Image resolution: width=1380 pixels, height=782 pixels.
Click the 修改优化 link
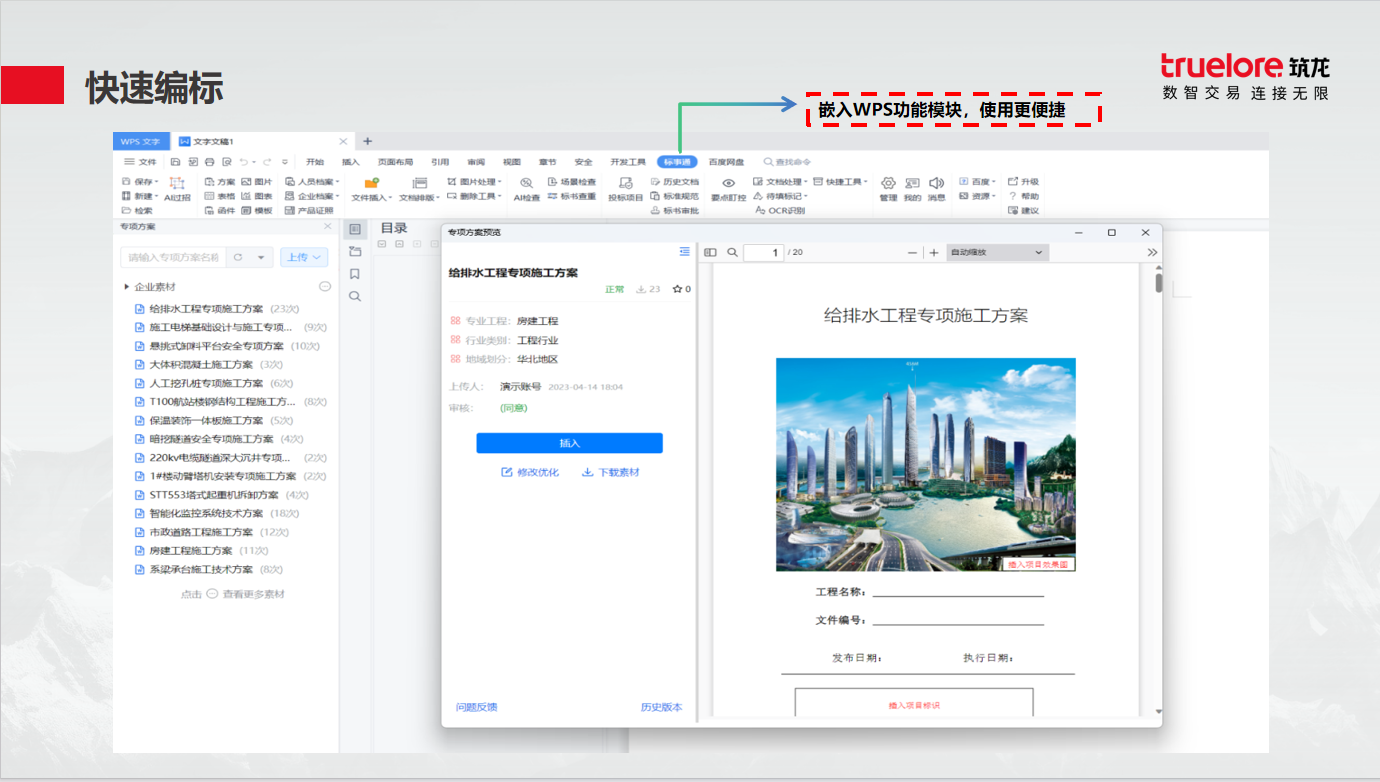coord(530,472)
